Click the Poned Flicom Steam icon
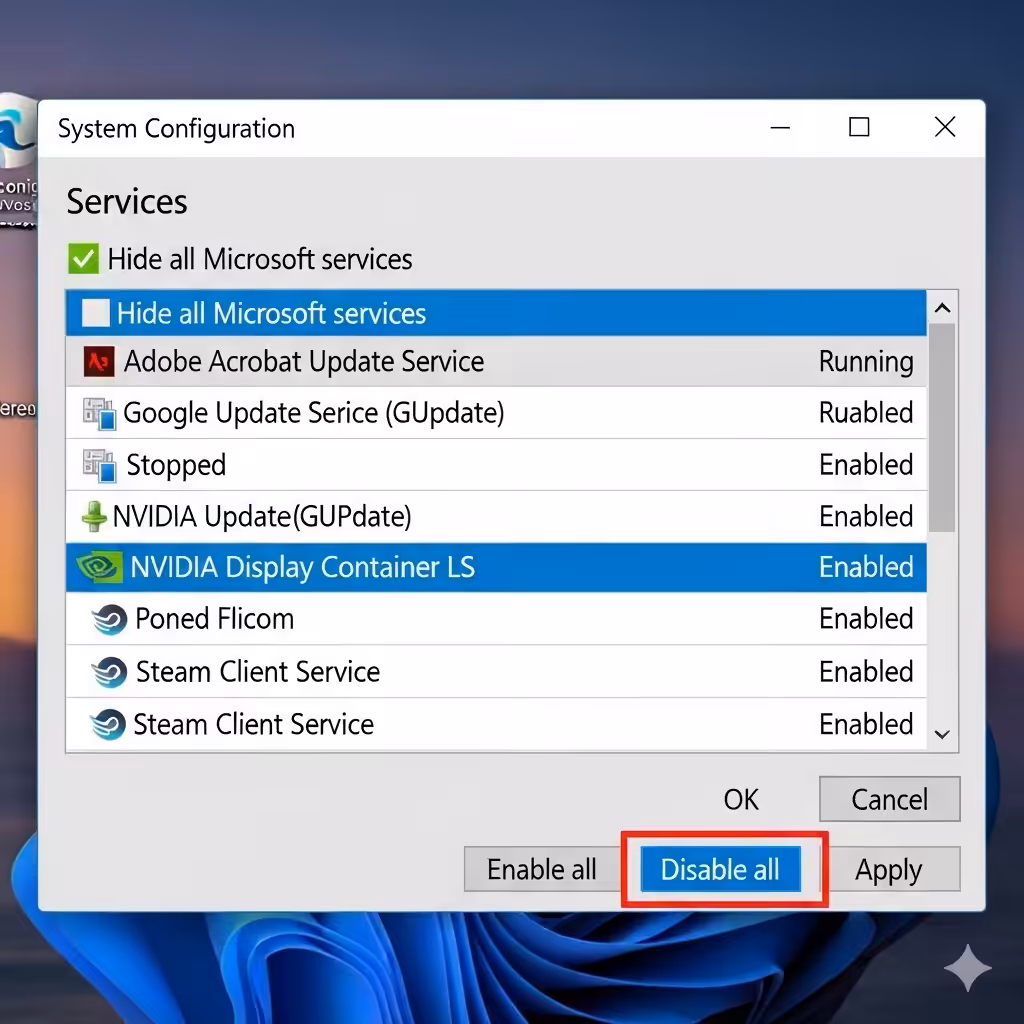The height and width of the screenshot is (1024, 1024). pos(109,619)
